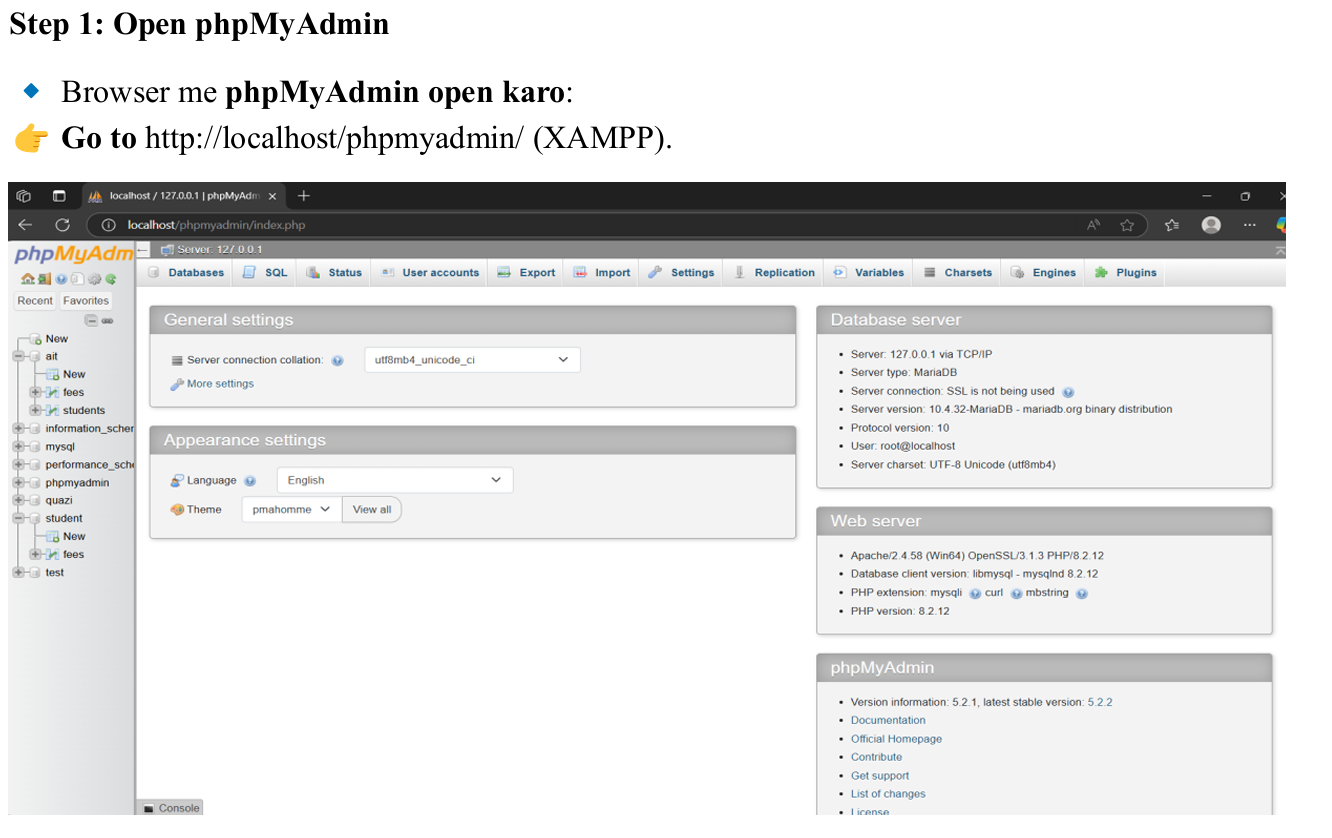
Task: Go to the Import tab
Action: point(602,272)
